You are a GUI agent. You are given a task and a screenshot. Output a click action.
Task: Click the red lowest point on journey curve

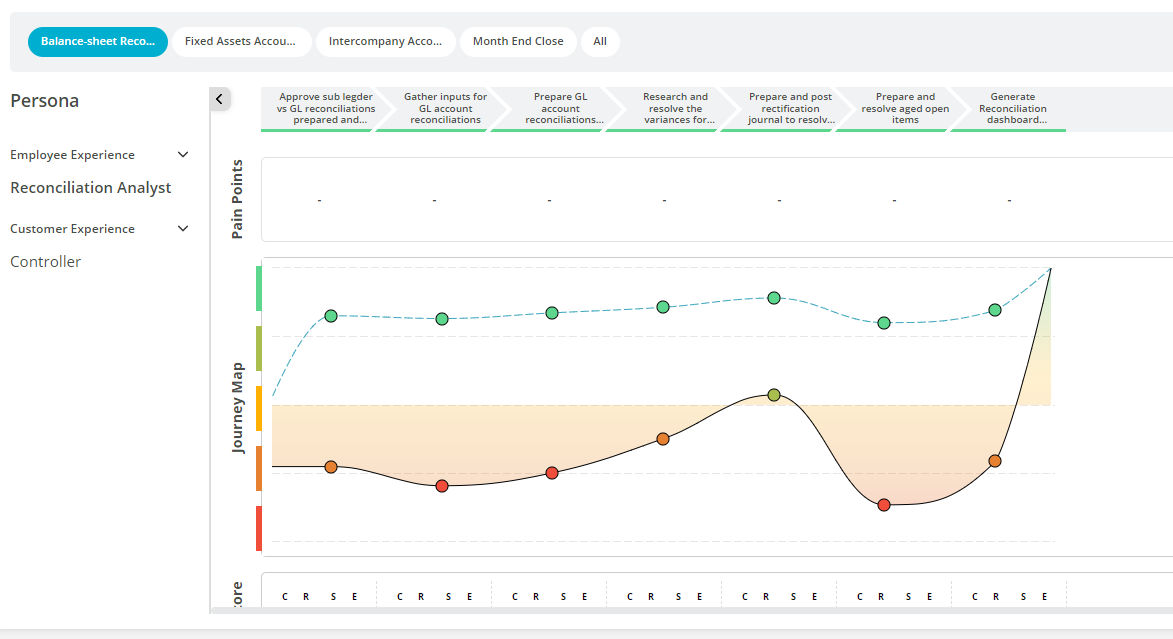[x=883, y=505]
